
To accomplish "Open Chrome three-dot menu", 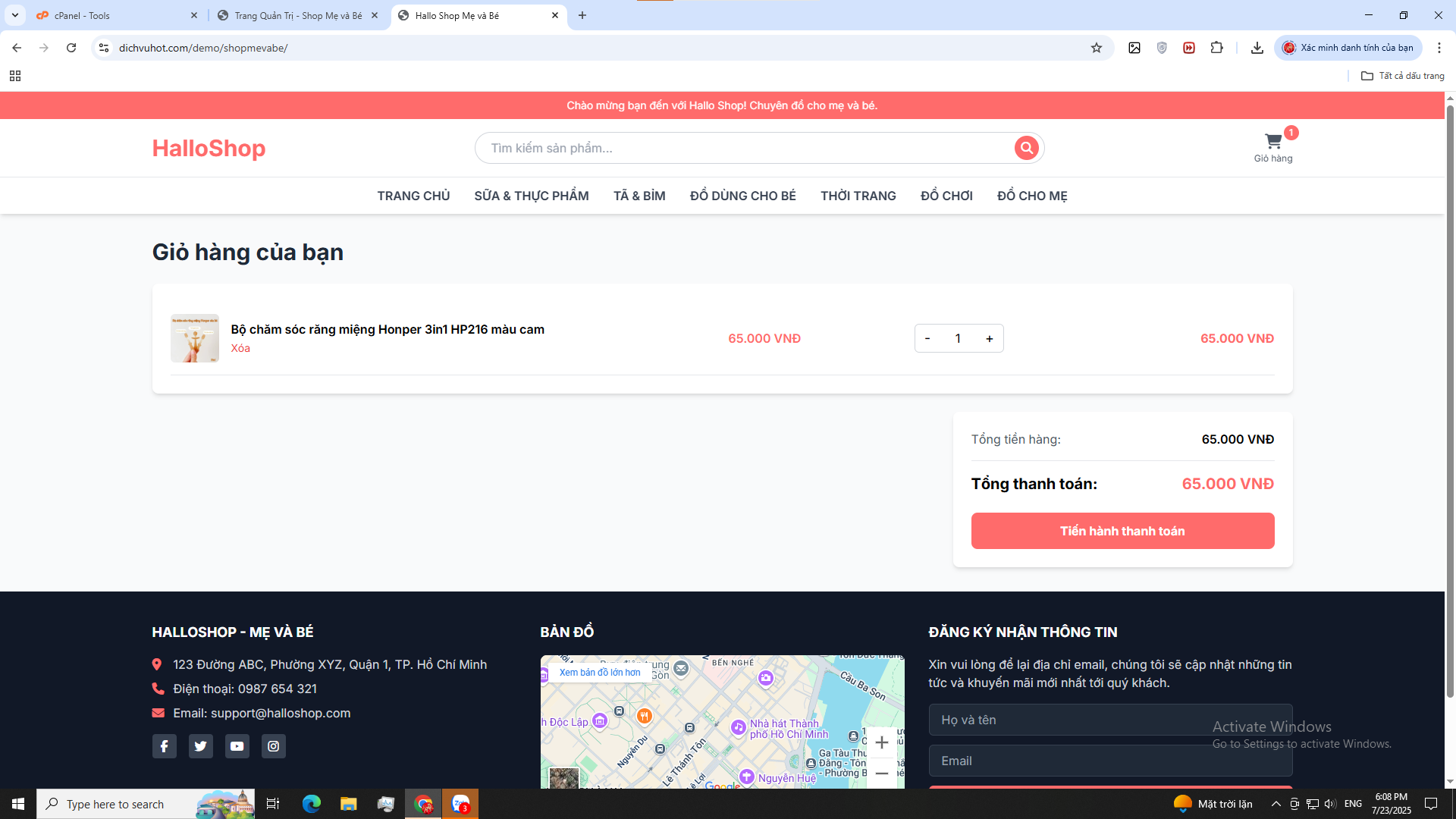I will 1439,48.
